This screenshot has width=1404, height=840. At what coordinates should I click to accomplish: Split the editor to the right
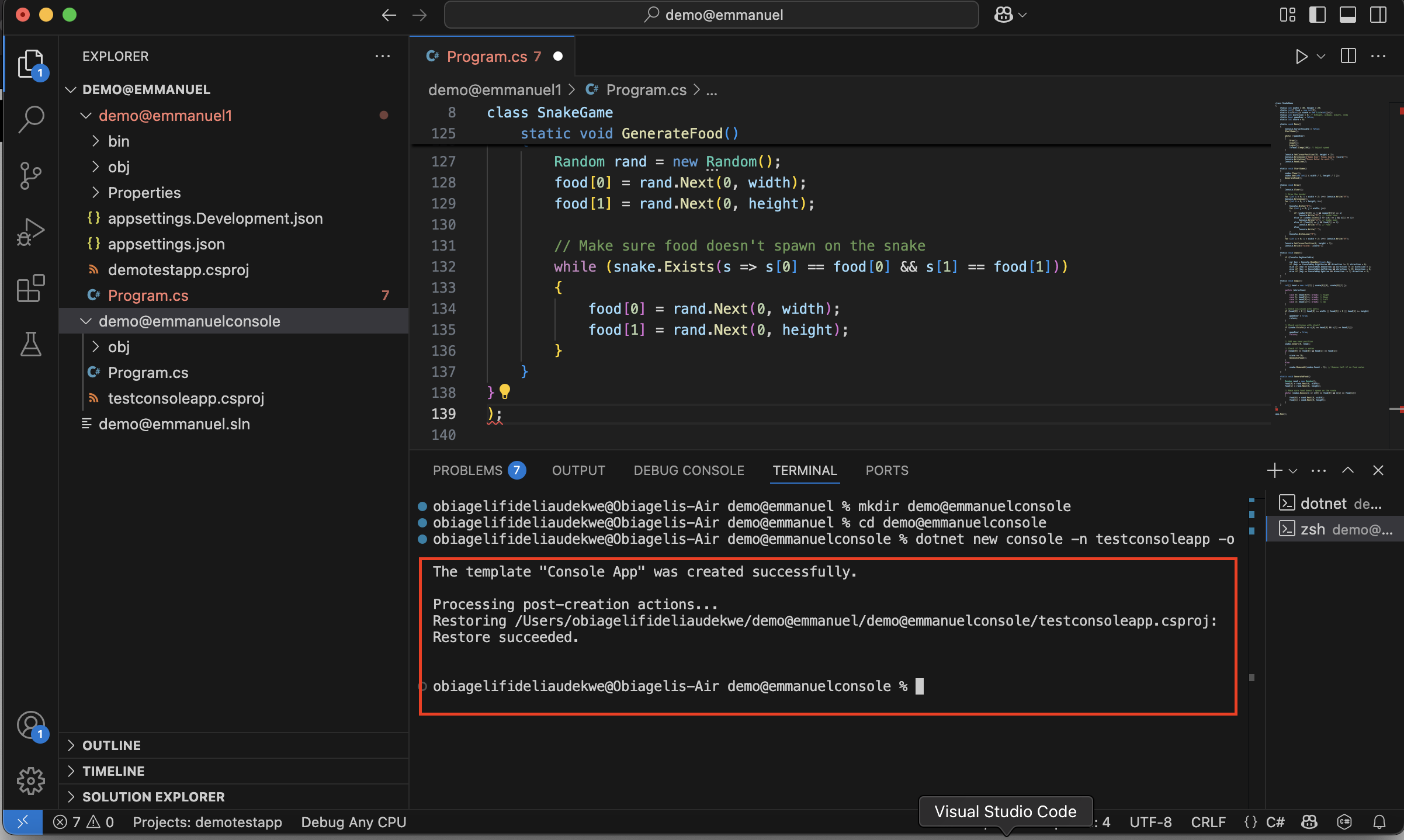[x=1348, y=56]
